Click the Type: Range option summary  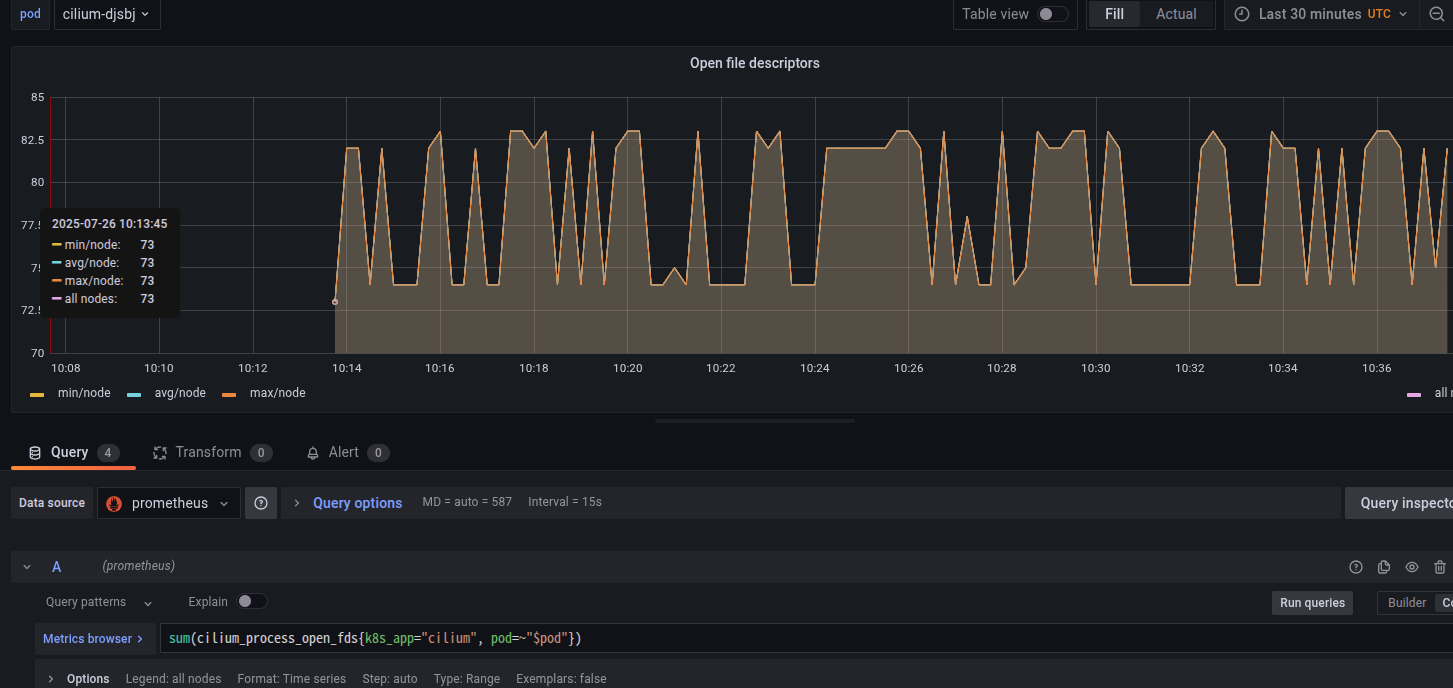pos(467,679)
